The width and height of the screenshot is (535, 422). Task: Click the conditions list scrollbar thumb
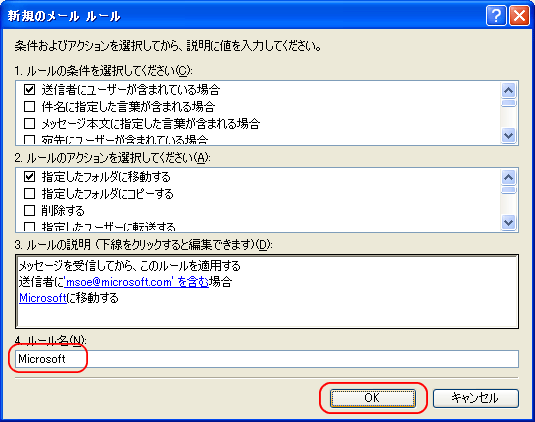508,103
